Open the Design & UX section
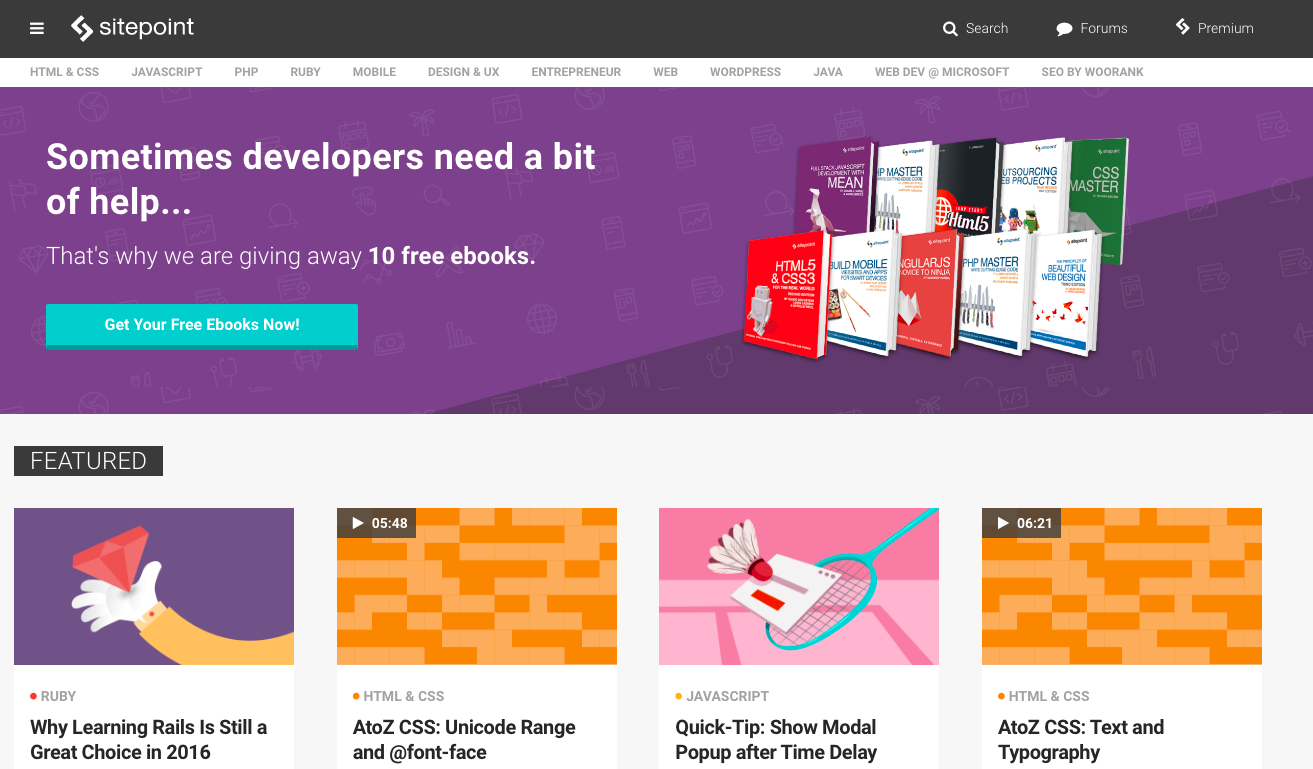The width and height of the screenshot is (1313, 769). (x=463, y=72)
